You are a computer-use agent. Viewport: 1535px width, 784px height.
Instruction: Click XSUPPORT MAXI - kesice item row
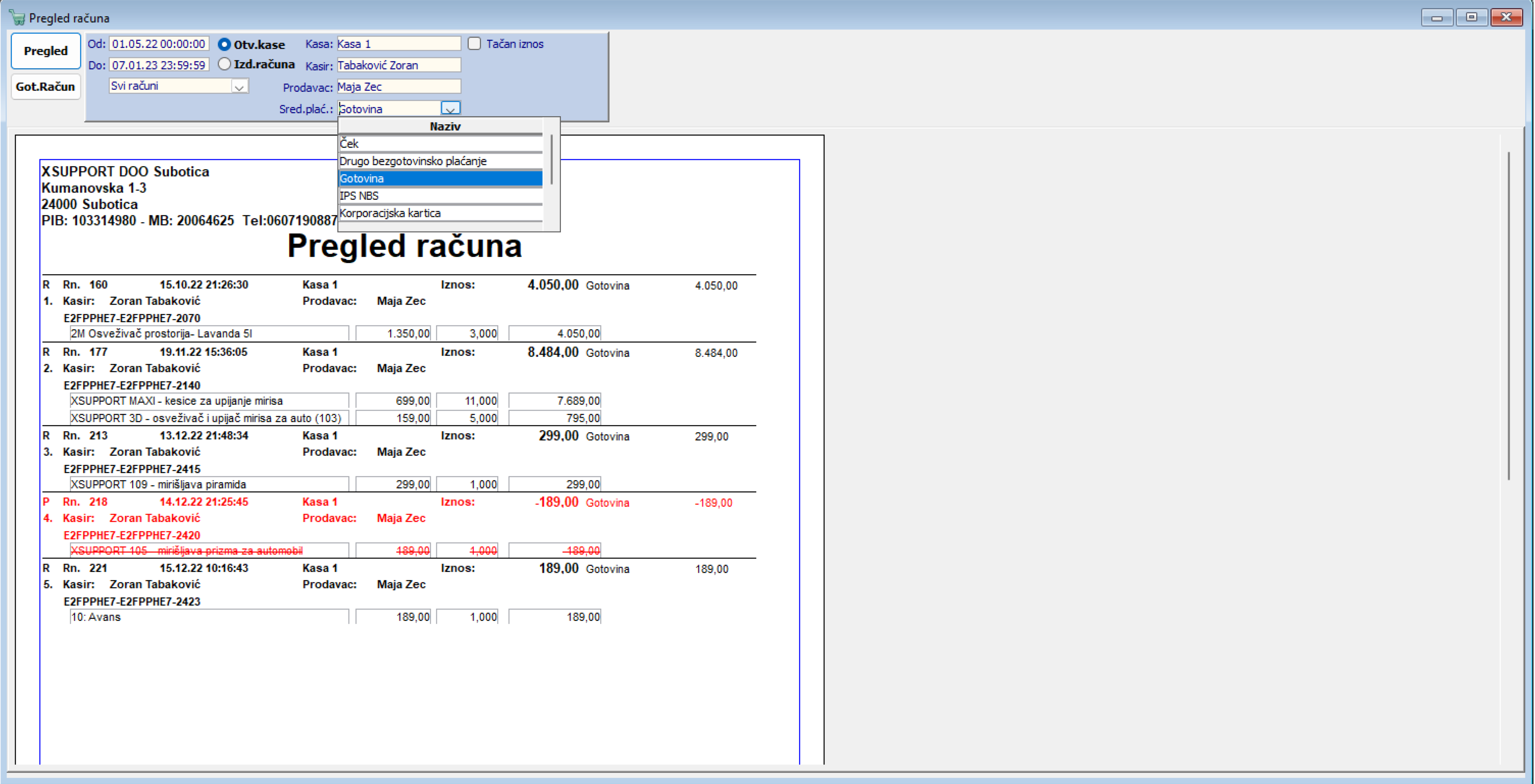[x=209, y=401]
